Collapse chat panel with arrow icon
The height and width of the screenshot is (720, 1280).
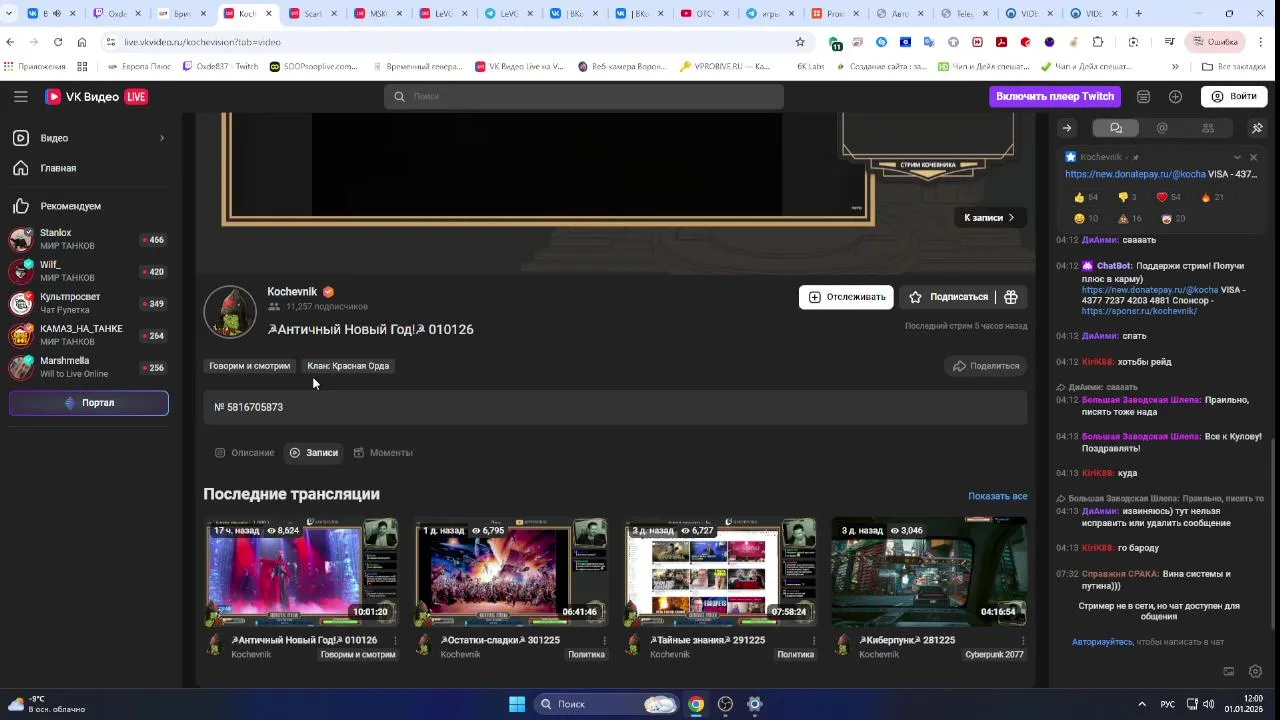click(1067, 128)
